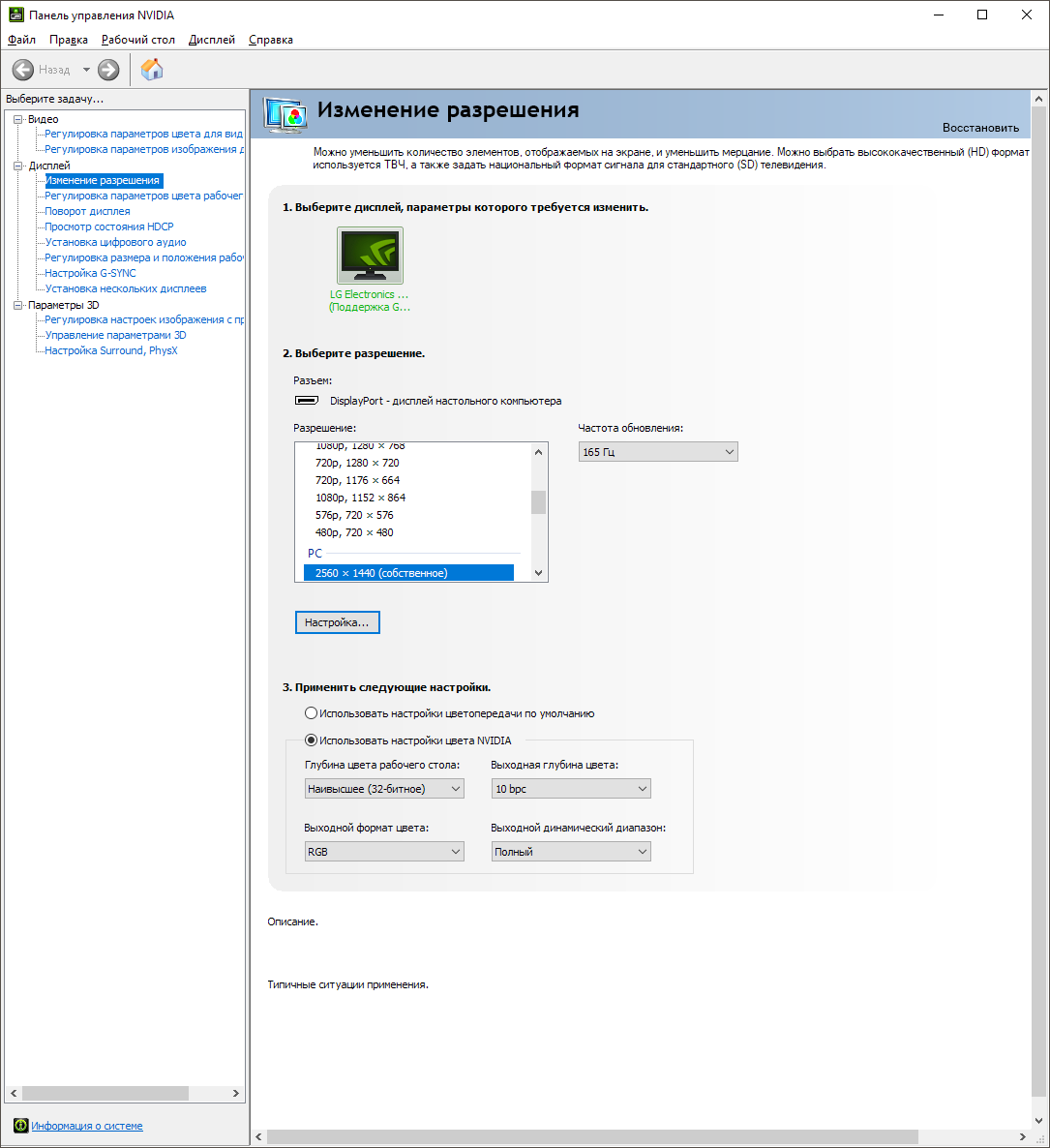Image resolution: width=1050 pixels, height=1148 pixels.
Task: Click the Настройка... button
Action: tap(337, 622)
